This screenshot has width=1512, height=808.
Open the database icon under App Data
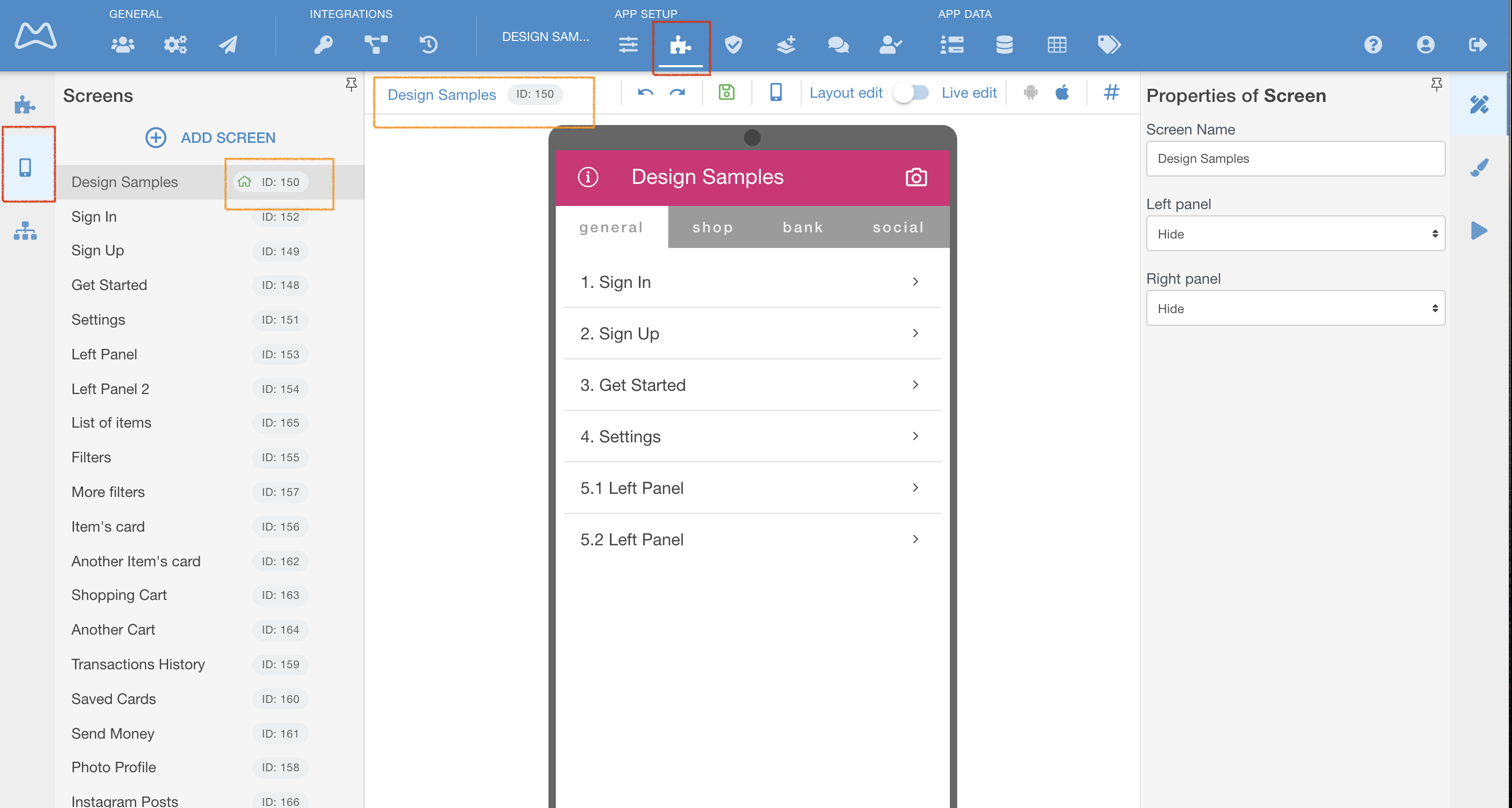(1004, 45)
